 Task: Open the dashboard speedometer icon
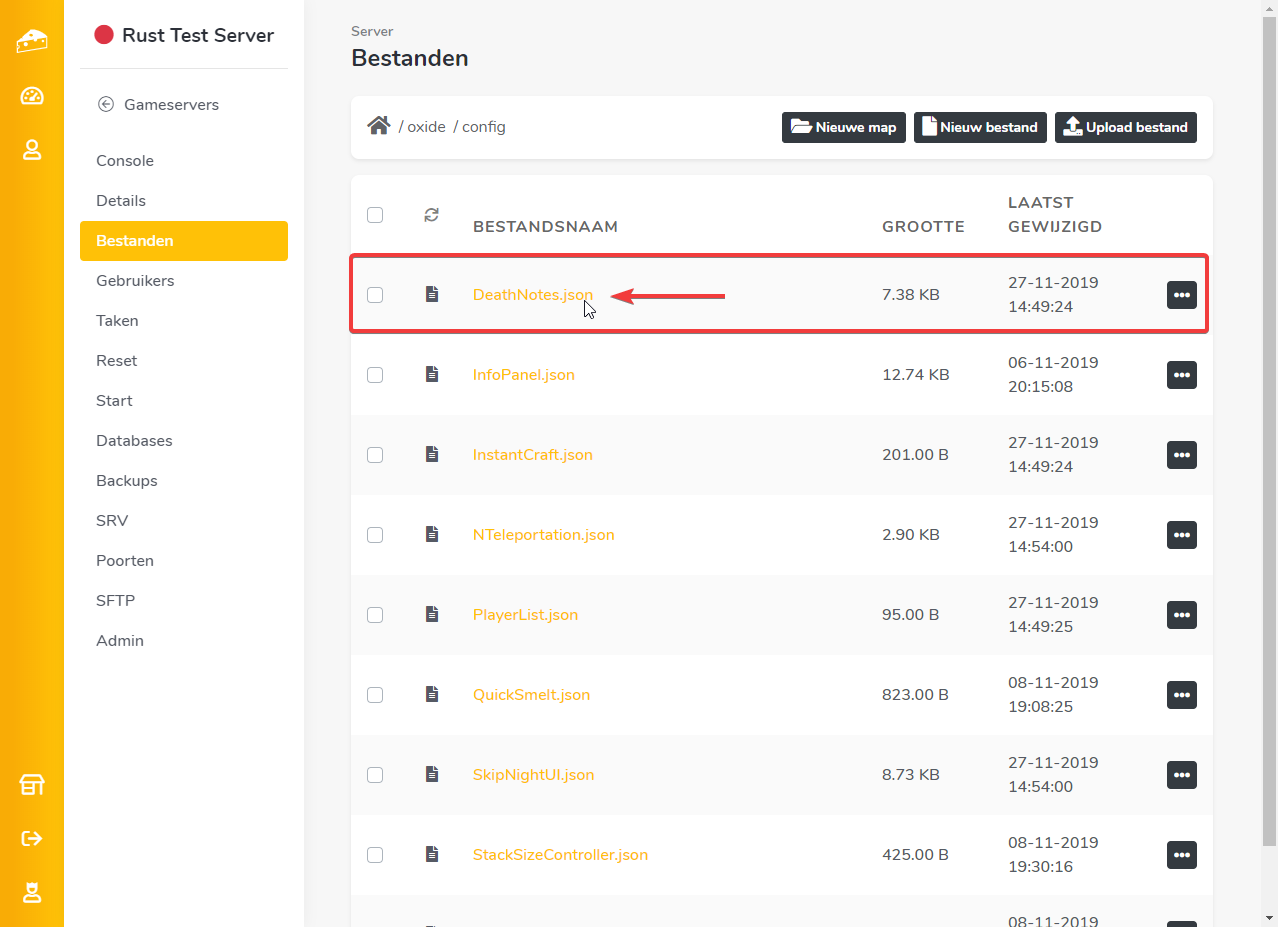tap(32, 96)
